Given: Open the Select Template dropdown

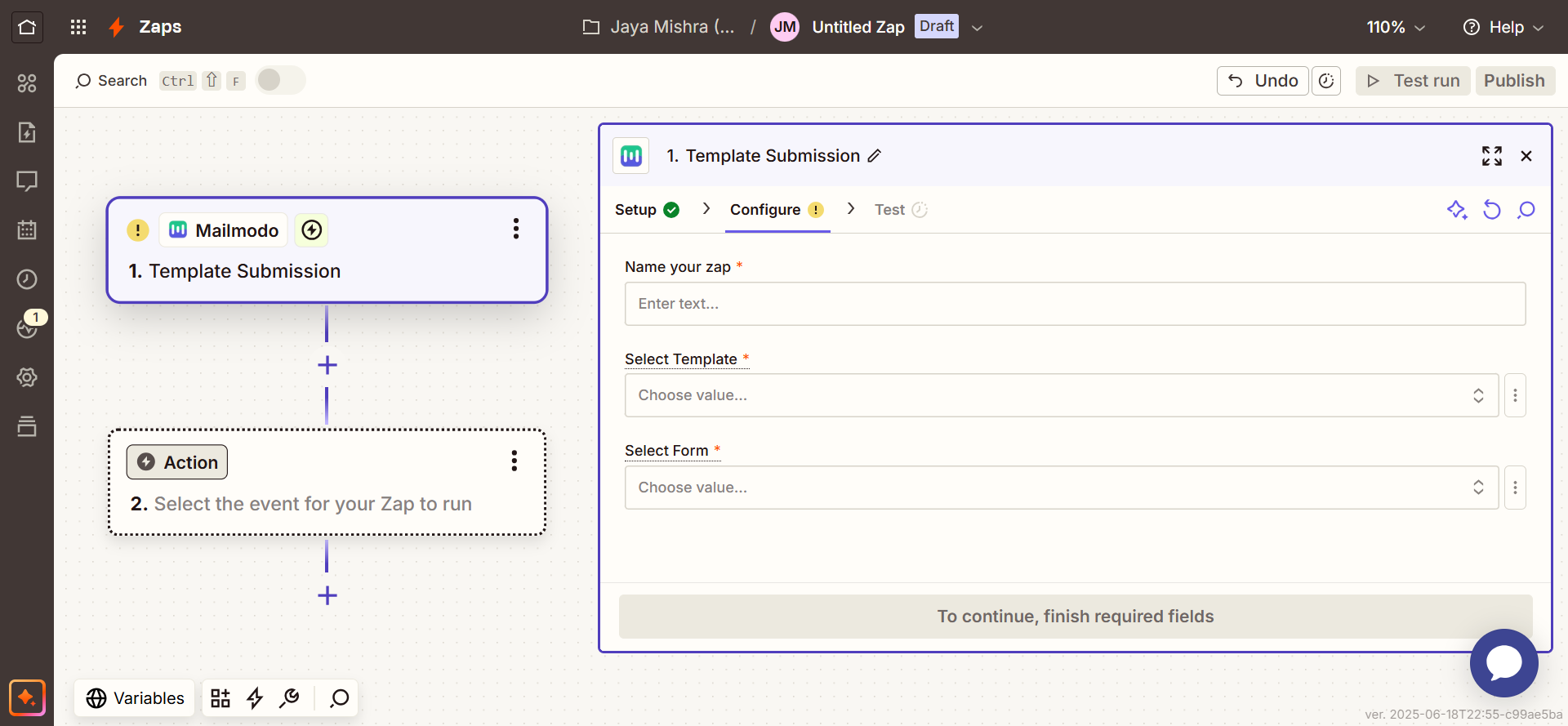Looking at the screenshot, I should (1062, 395).
